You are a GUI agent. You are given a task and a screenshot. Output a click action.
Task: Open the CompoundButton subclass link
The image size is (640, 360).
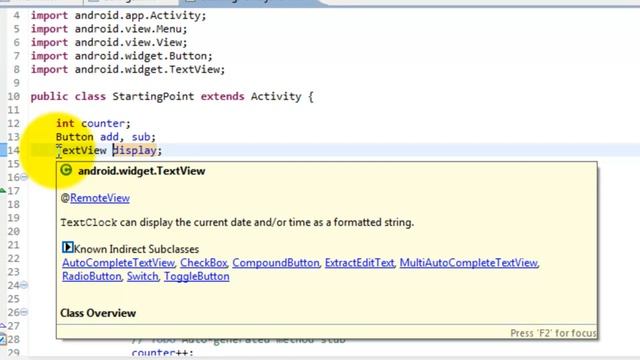276,263
